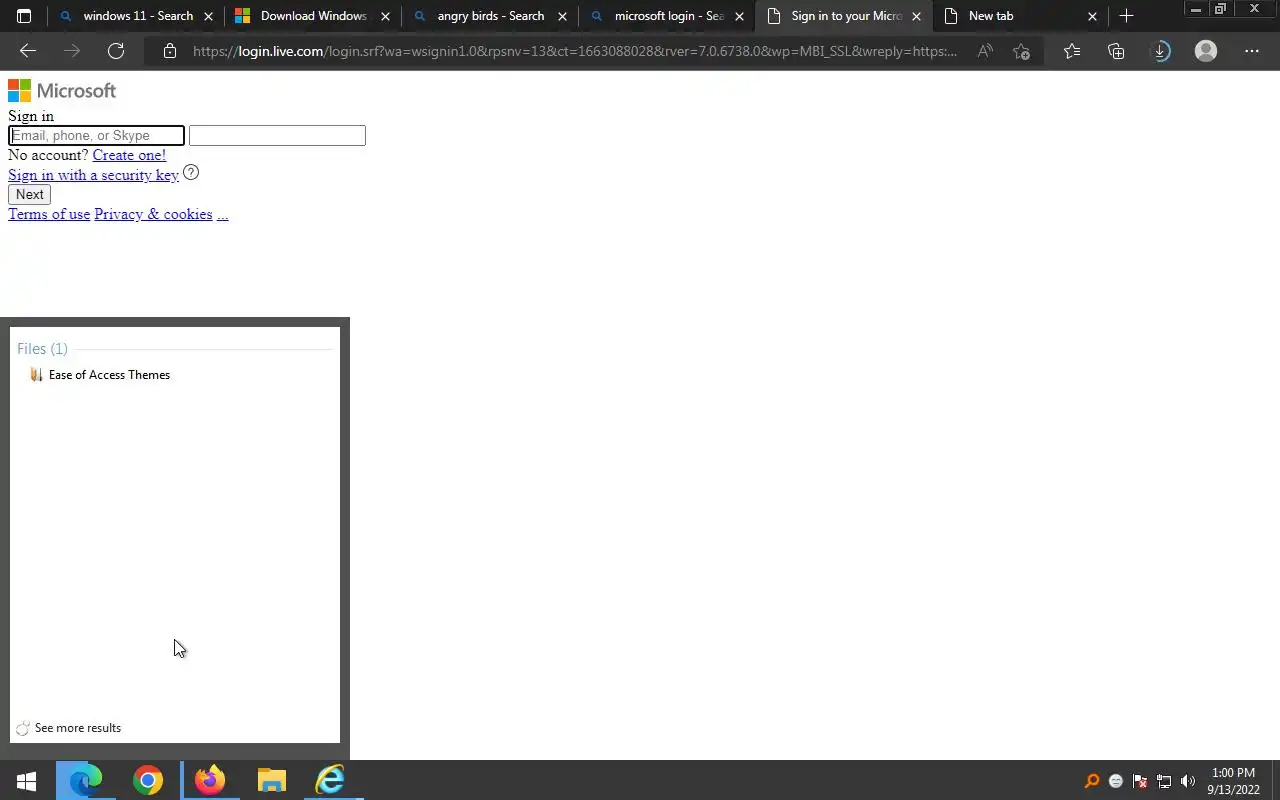Viewport: 1280px width, 800px height.
Task: Close the windows 11 - Search tab
Action: [x=209, y=16]
